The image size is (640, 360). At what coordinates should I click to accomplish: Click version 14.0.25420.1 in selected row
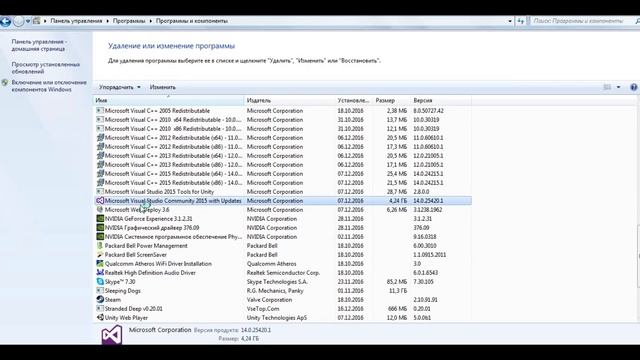click(428, 201)
